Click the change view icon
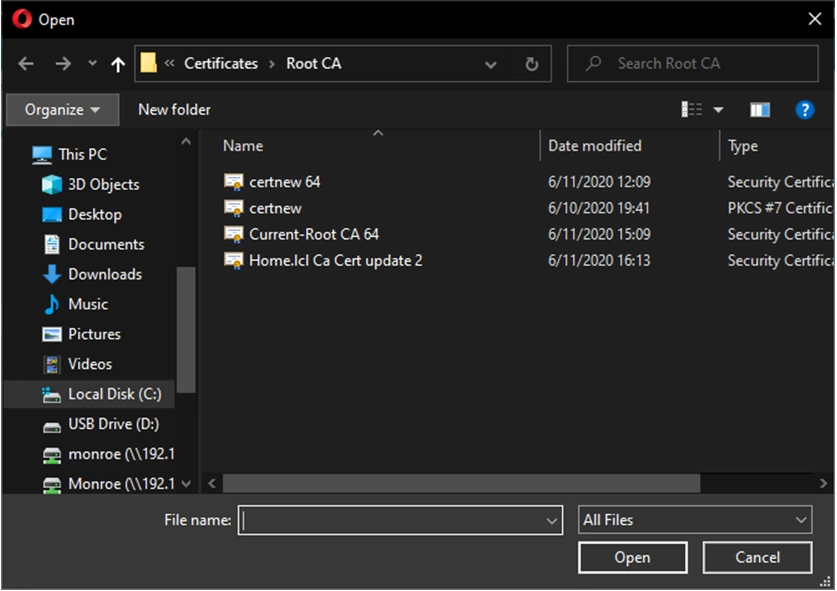This screenshot has width=837, height=591. point(692,110)
